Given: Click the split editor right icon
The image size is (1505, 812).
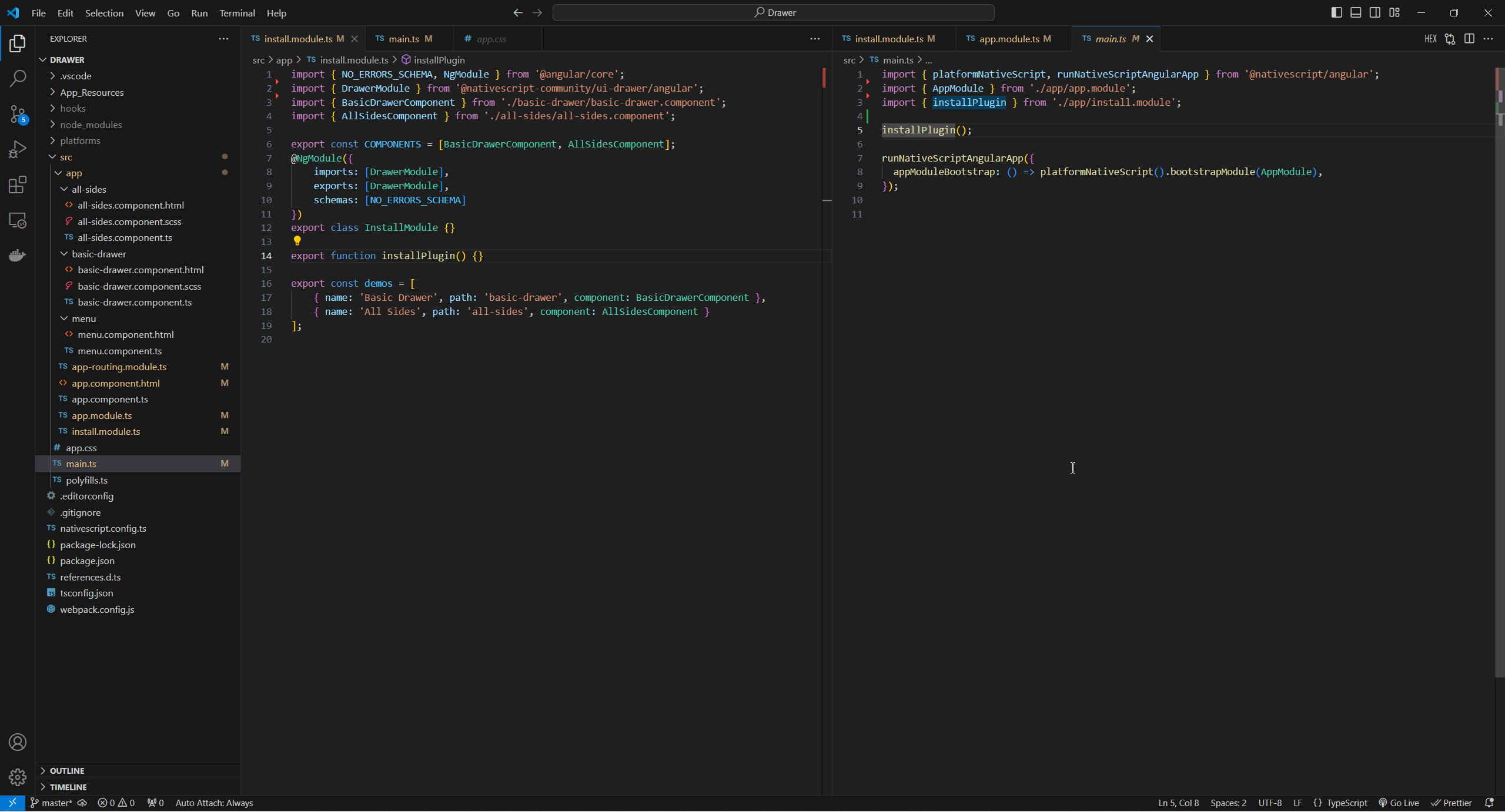Looking at the screenshot, I should [x=1469, y=39].
